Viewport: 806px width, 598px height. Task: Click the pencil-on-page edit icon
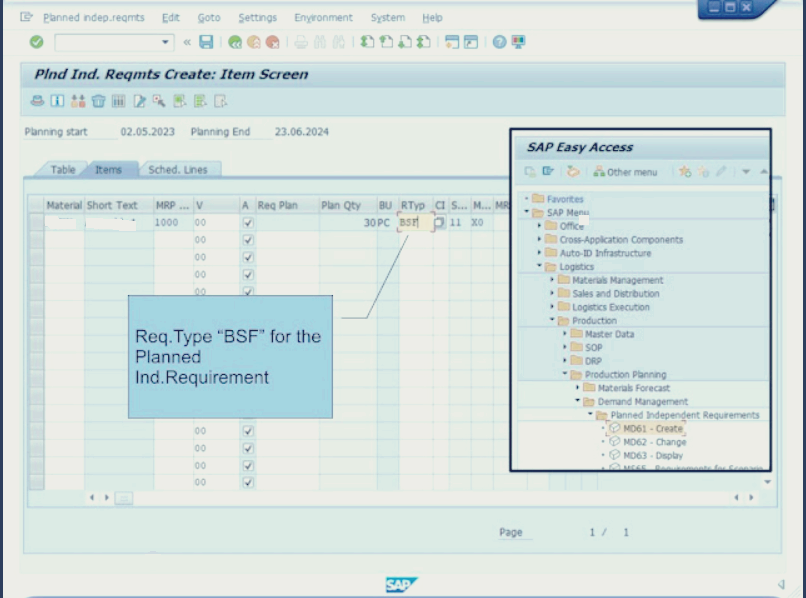pyautogui.click(x=139, y=101)
